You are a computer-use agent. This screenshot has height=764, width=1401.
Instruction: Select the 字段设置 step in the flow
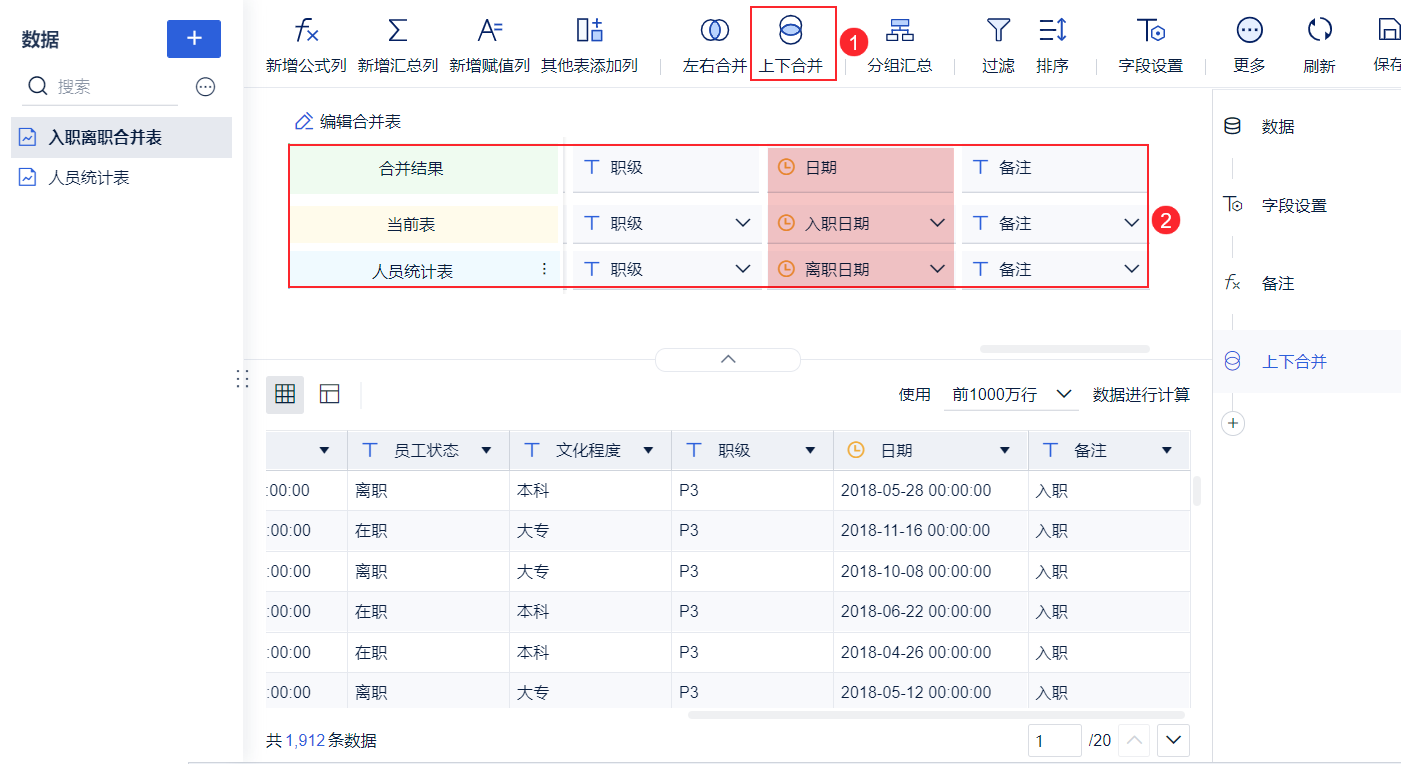[x=1275, y=205]
